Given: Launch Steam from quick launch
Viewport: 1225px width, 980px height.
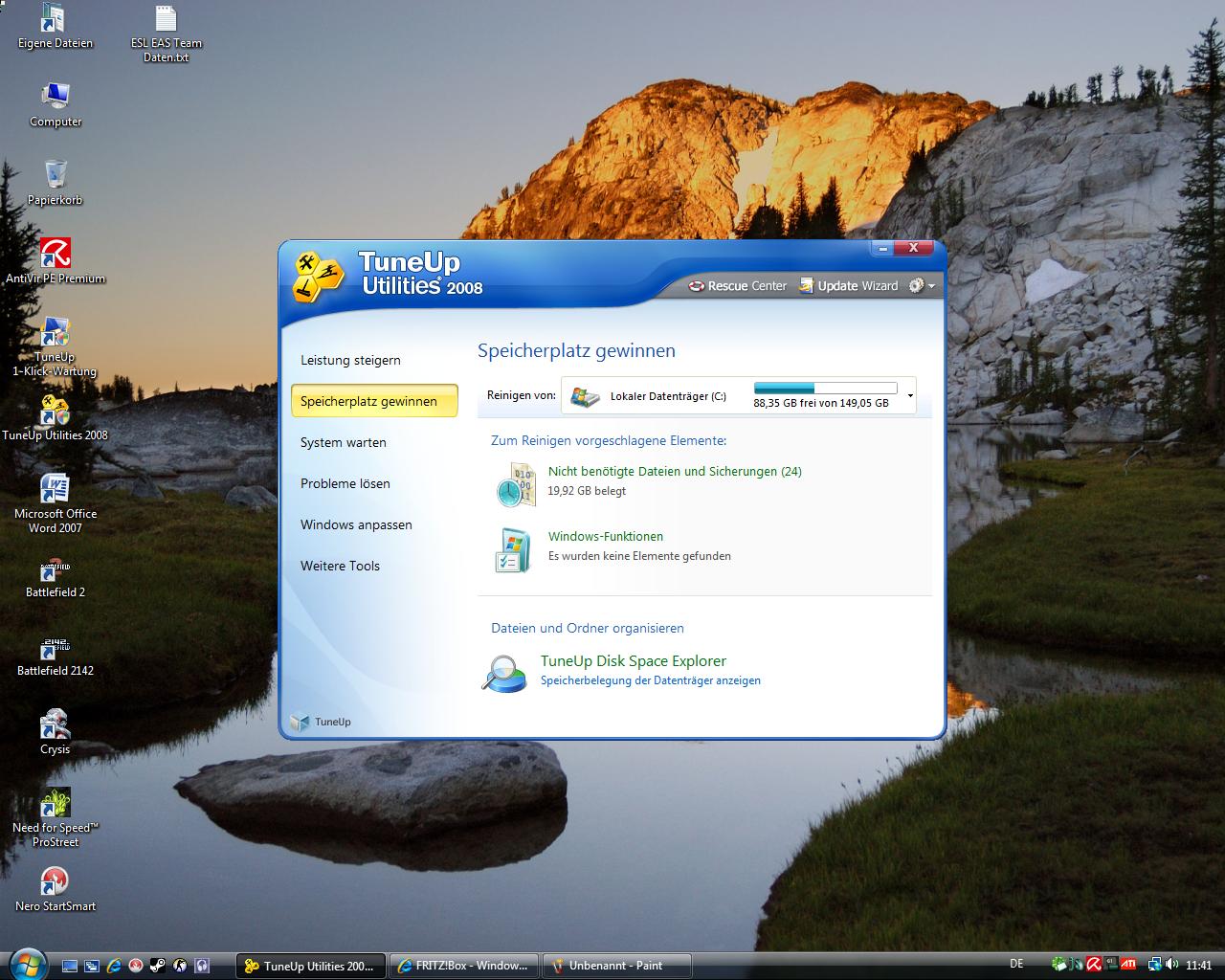Looking at the screenshot, I should [x=157, y=966].
